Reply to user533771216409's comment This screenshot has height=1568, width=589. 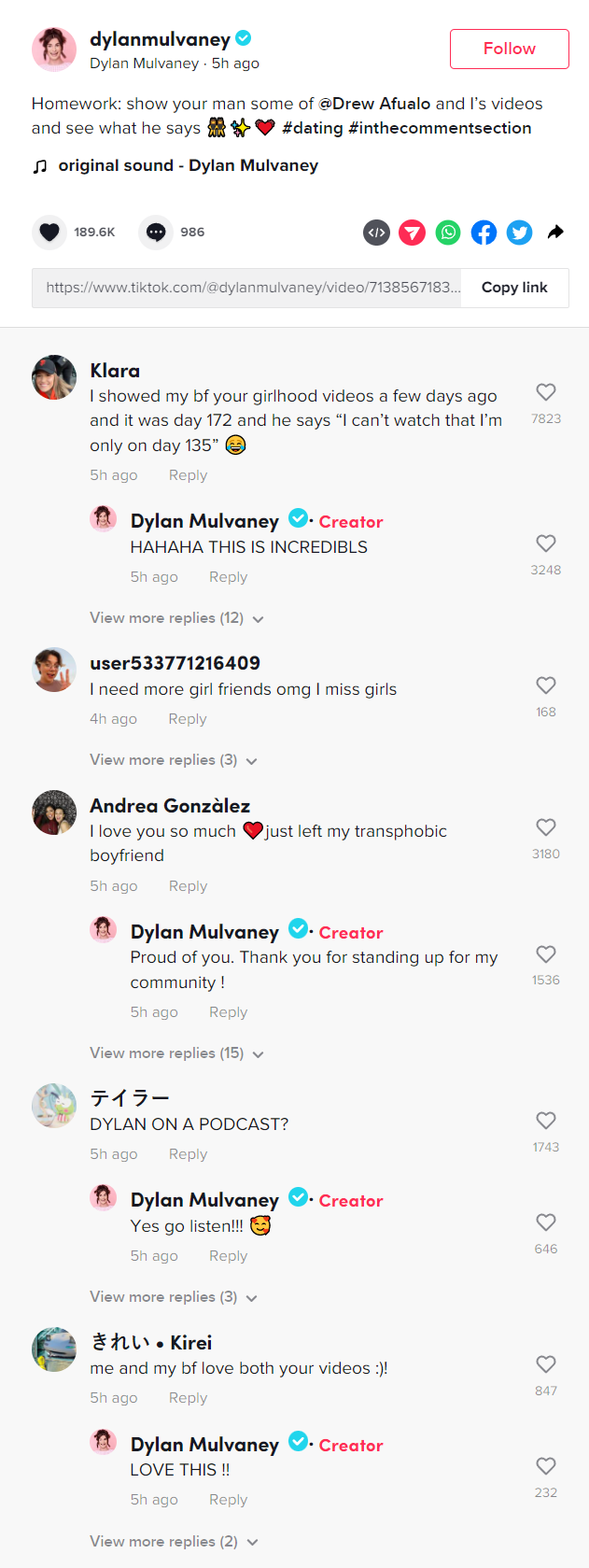coord(188,719)
